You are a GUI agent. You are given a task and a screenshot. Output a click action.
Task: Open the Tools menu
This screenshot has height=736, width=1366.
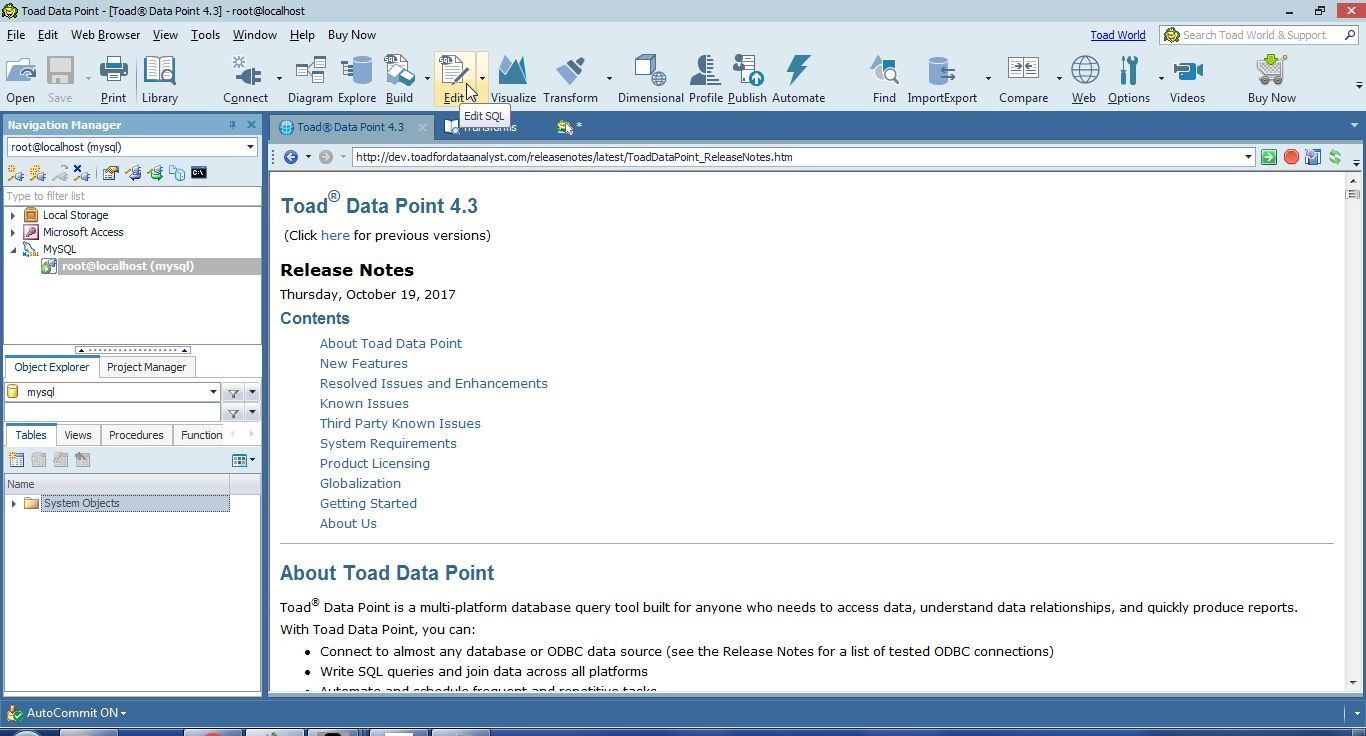point(205,35)
